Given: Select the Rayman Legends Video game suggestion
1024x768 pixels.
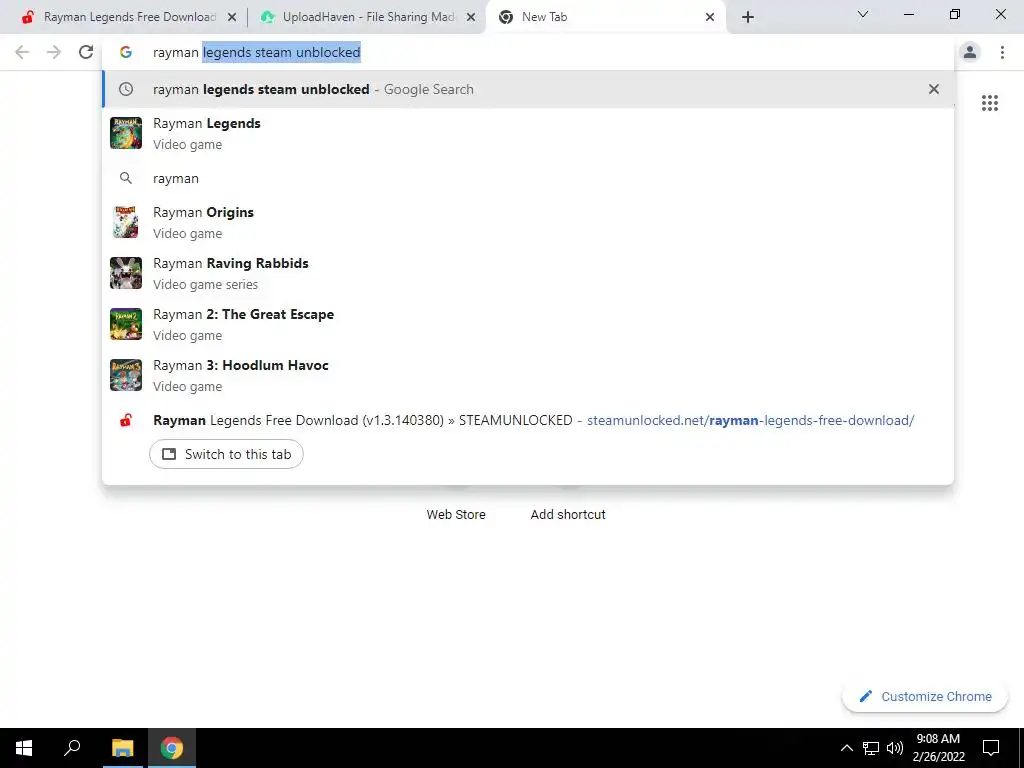Looking at the screenshot, I should pyautogui.click(x=528, y=133).
